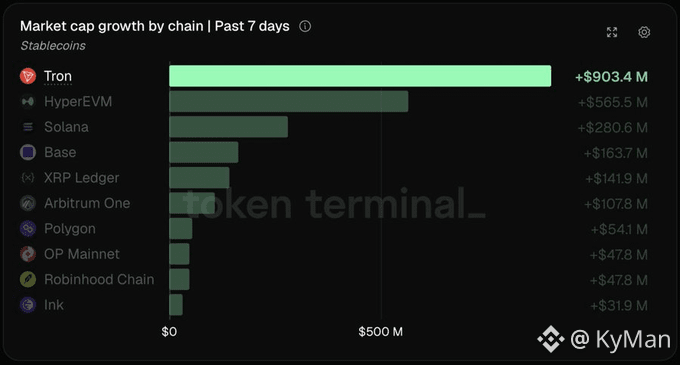The height and width of the screenshot is (365, 680).
Task: Click the Ink chain logo icon
Action: tap(28, 305)
